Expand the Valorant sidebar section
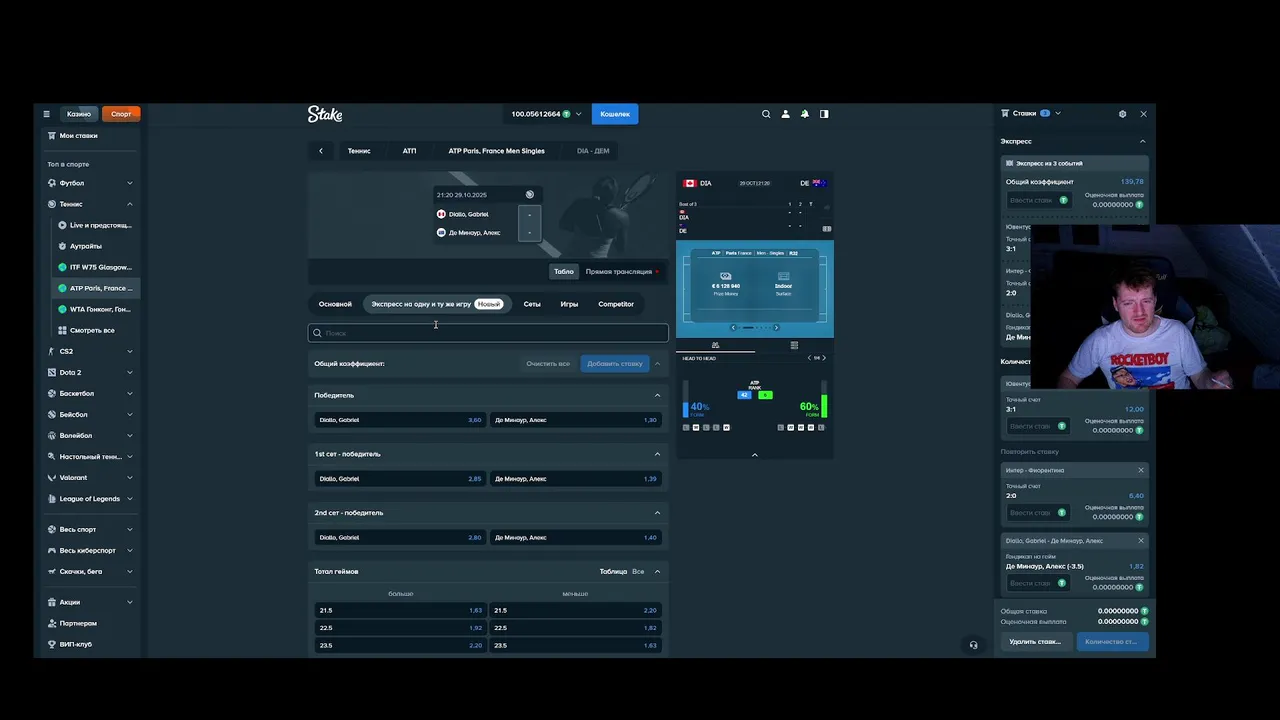1280x720 pixels. 130,477
